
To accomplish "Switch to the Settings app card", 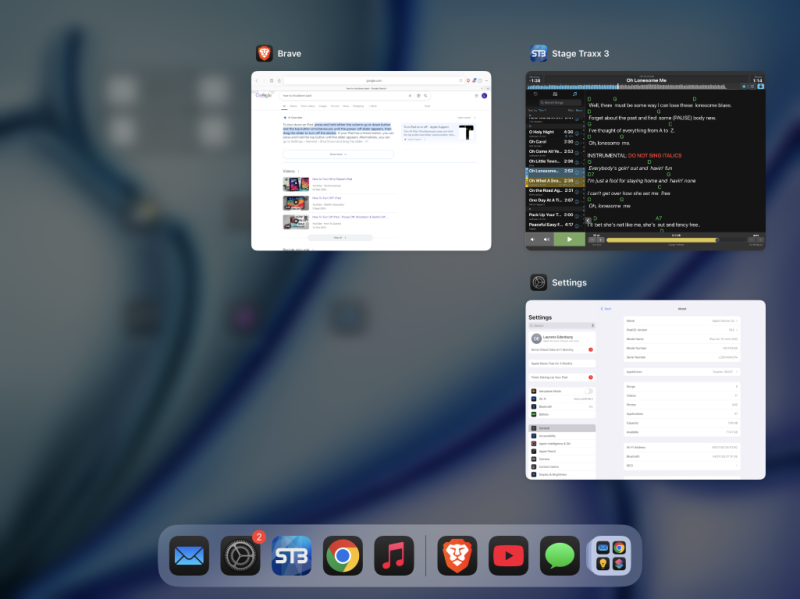I will pos(645,390).
